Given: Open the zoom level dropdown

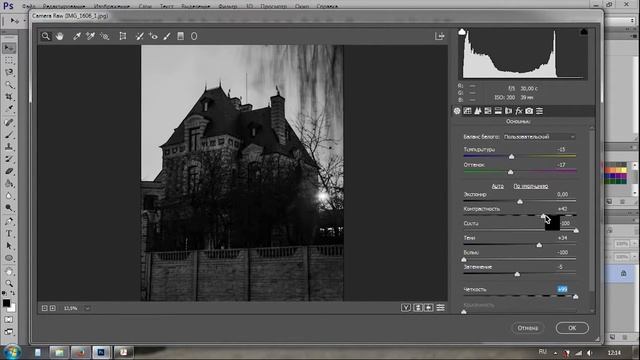Looking at the screenshot, I should (x=87, y=308).
